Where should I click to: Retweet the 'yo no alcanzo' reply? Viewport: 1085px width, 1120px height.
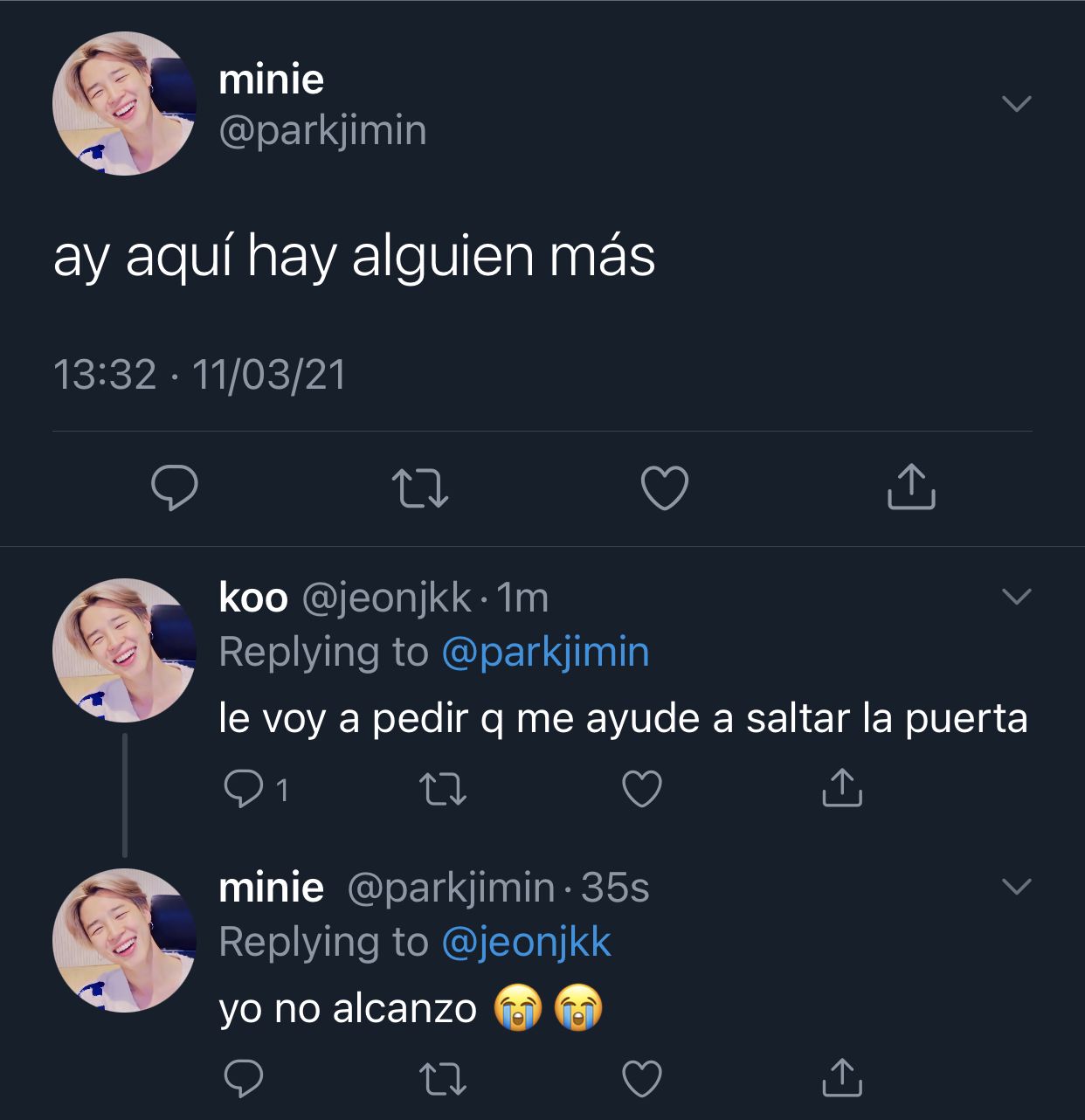pyautogui.click(x=443, y=1079)
